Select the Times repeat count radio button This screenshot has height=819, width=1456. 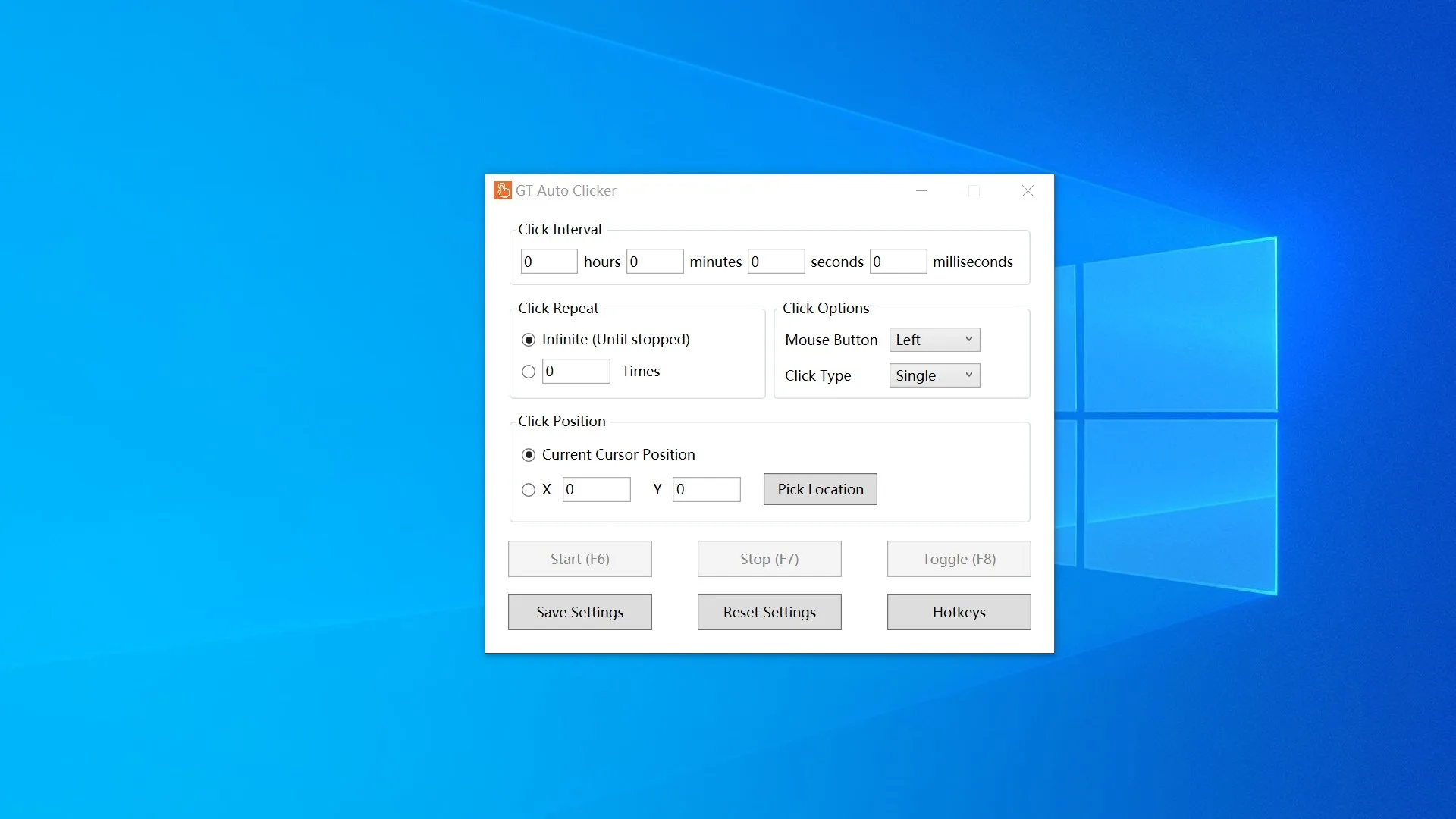529,372
